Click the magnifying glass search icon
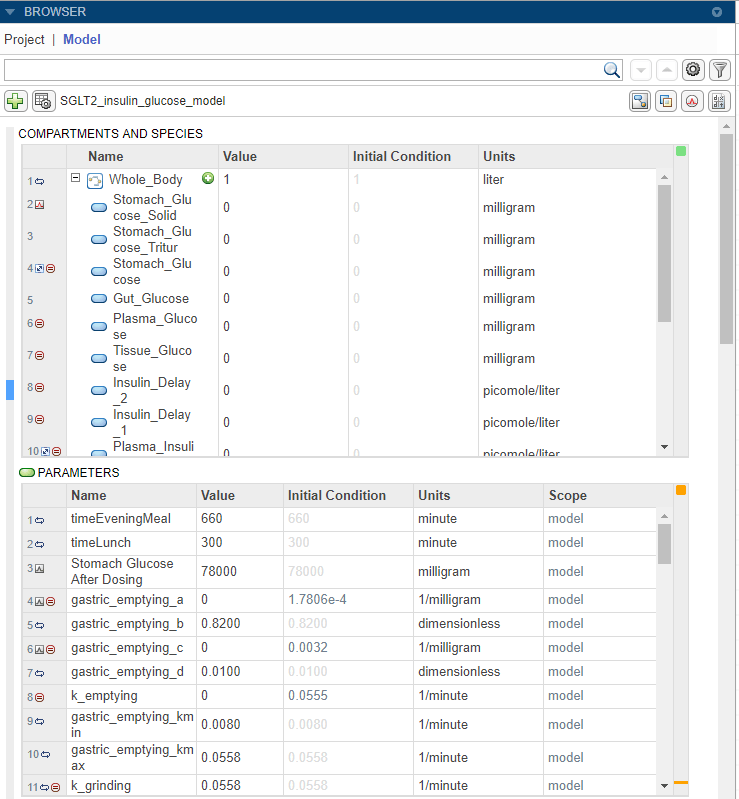Screen dimensions: 739x799 612,70
